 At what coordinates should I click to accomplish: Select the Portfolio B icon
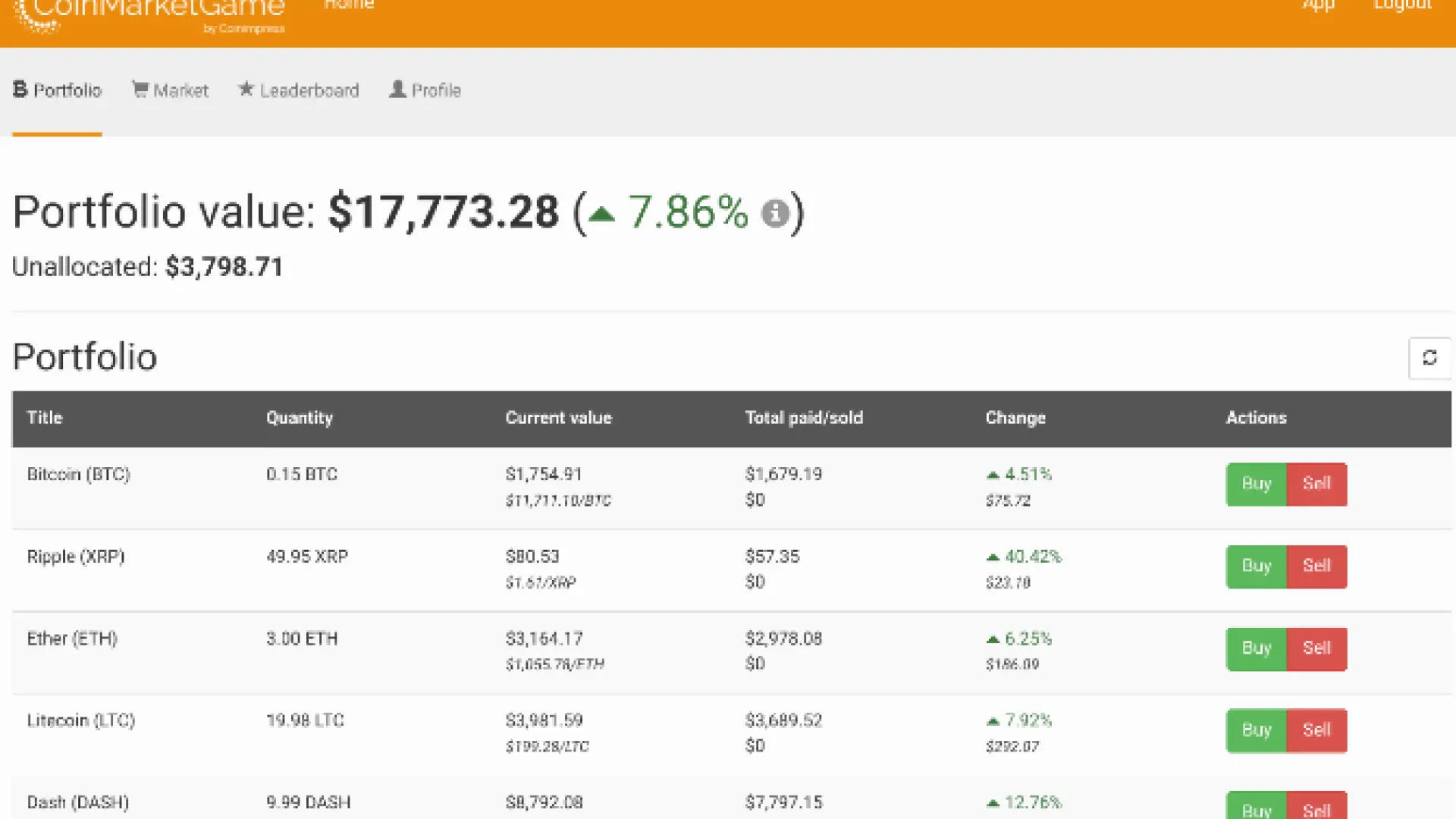click(x=19, y=89)
